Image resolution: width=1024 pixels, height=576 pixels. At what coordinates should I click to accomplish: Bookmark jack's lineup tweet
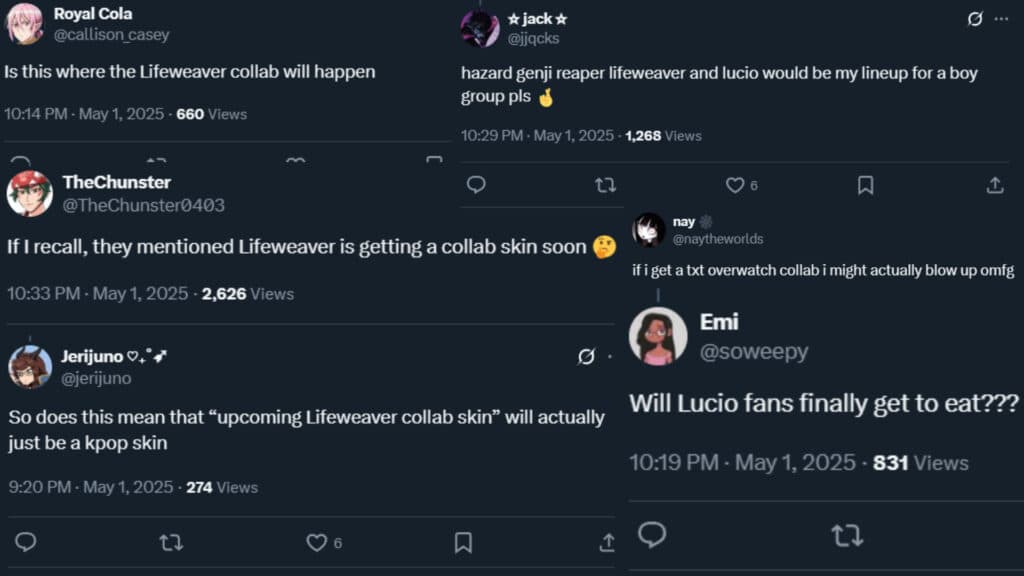866,185
